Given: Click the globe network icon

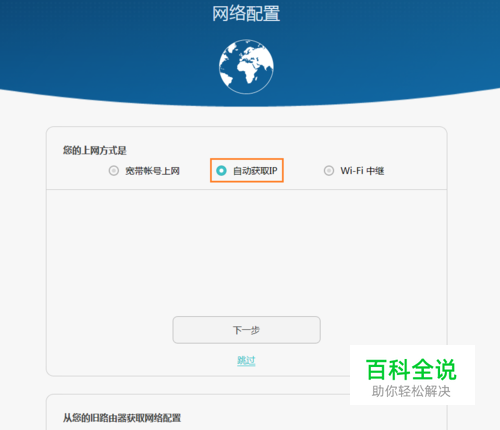Looking at the screenshot, I should tap(246, 67).
